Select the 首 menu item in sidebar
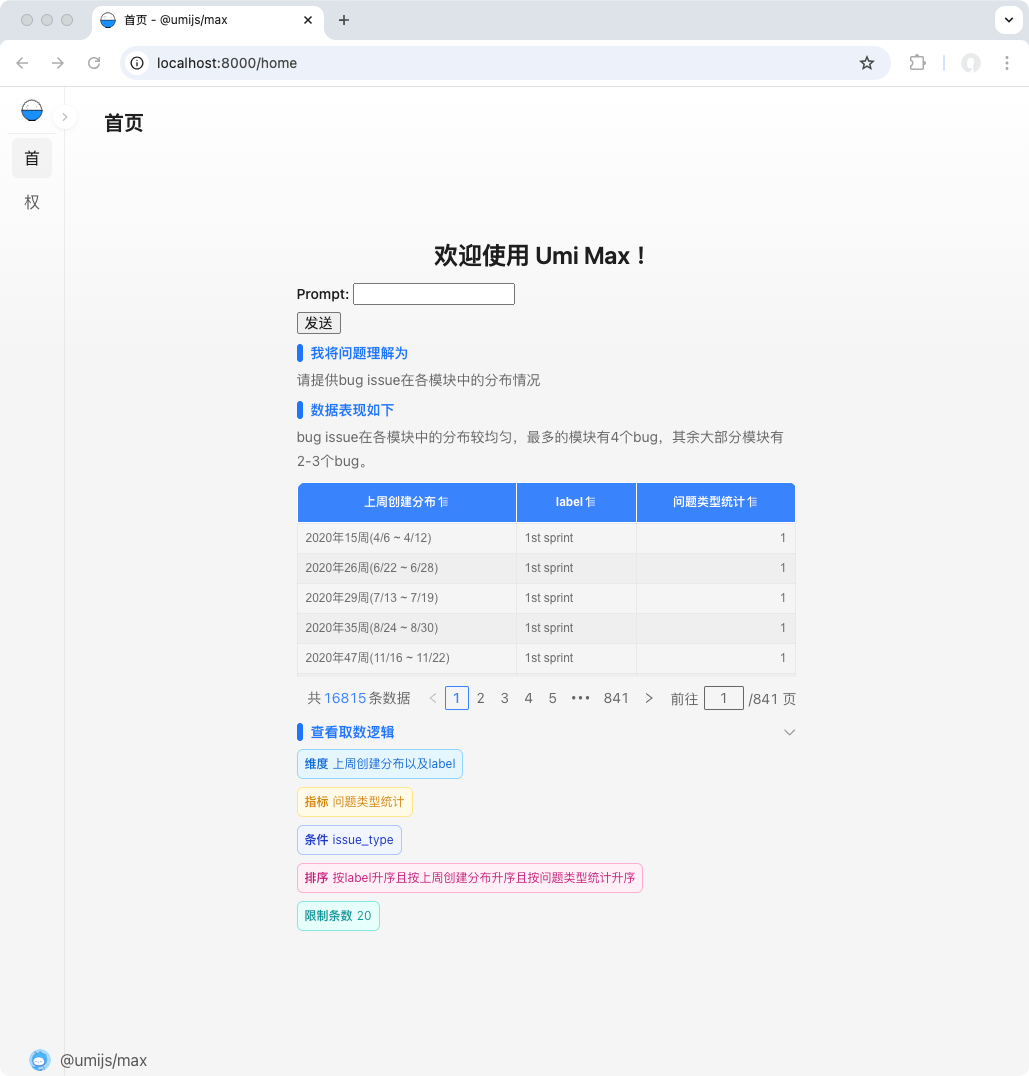The image size is (1029, 1076). (x=32, y=158)
